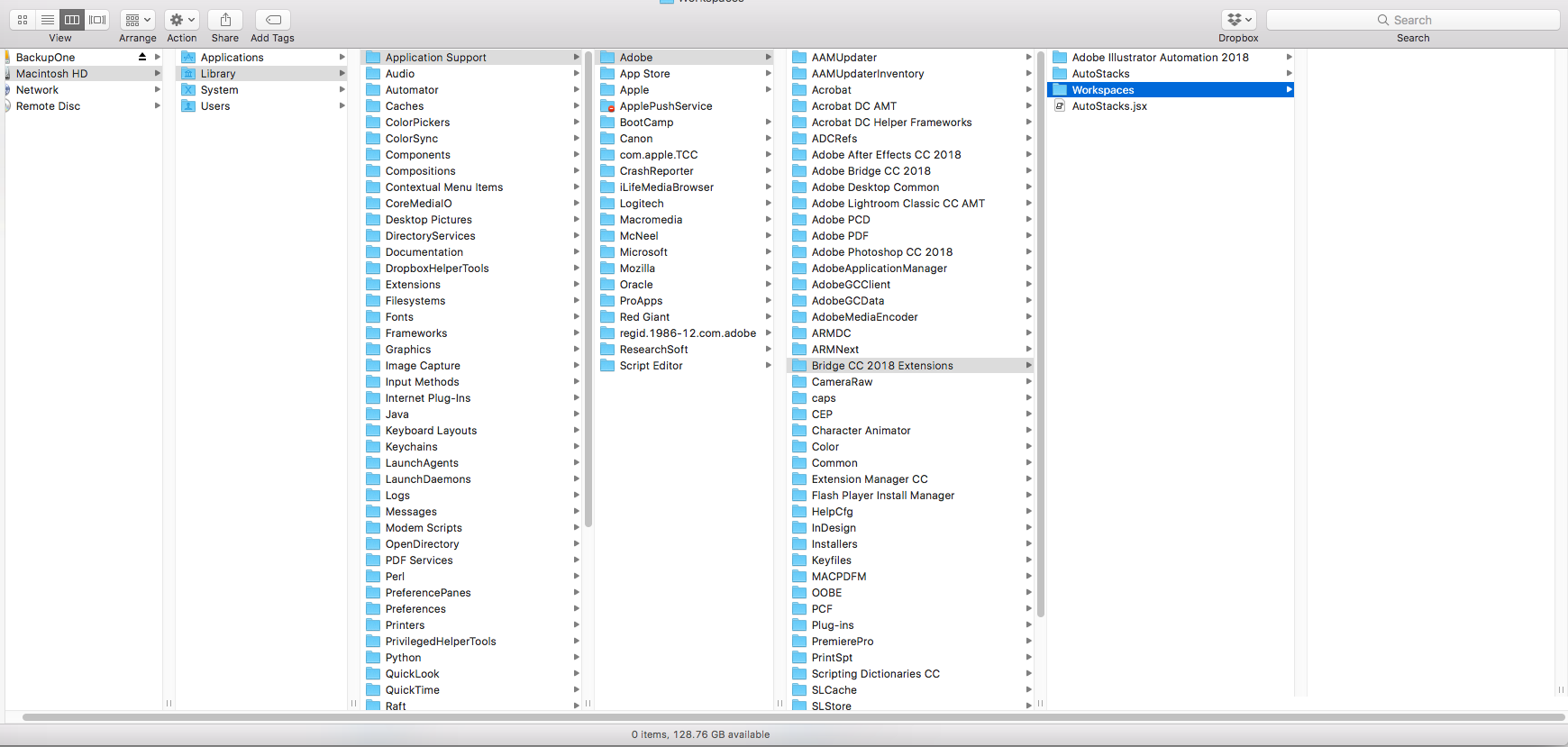
Task: Click the Share toolbar button
Action: [225, 20]
